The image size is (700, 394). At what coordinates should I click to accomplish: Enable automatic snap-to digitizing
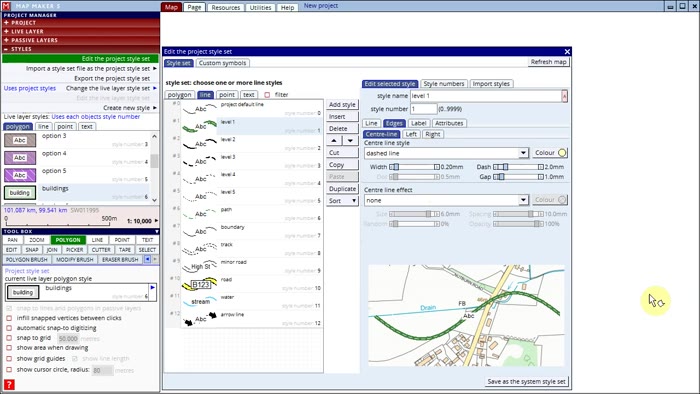(x=9, y=328)
